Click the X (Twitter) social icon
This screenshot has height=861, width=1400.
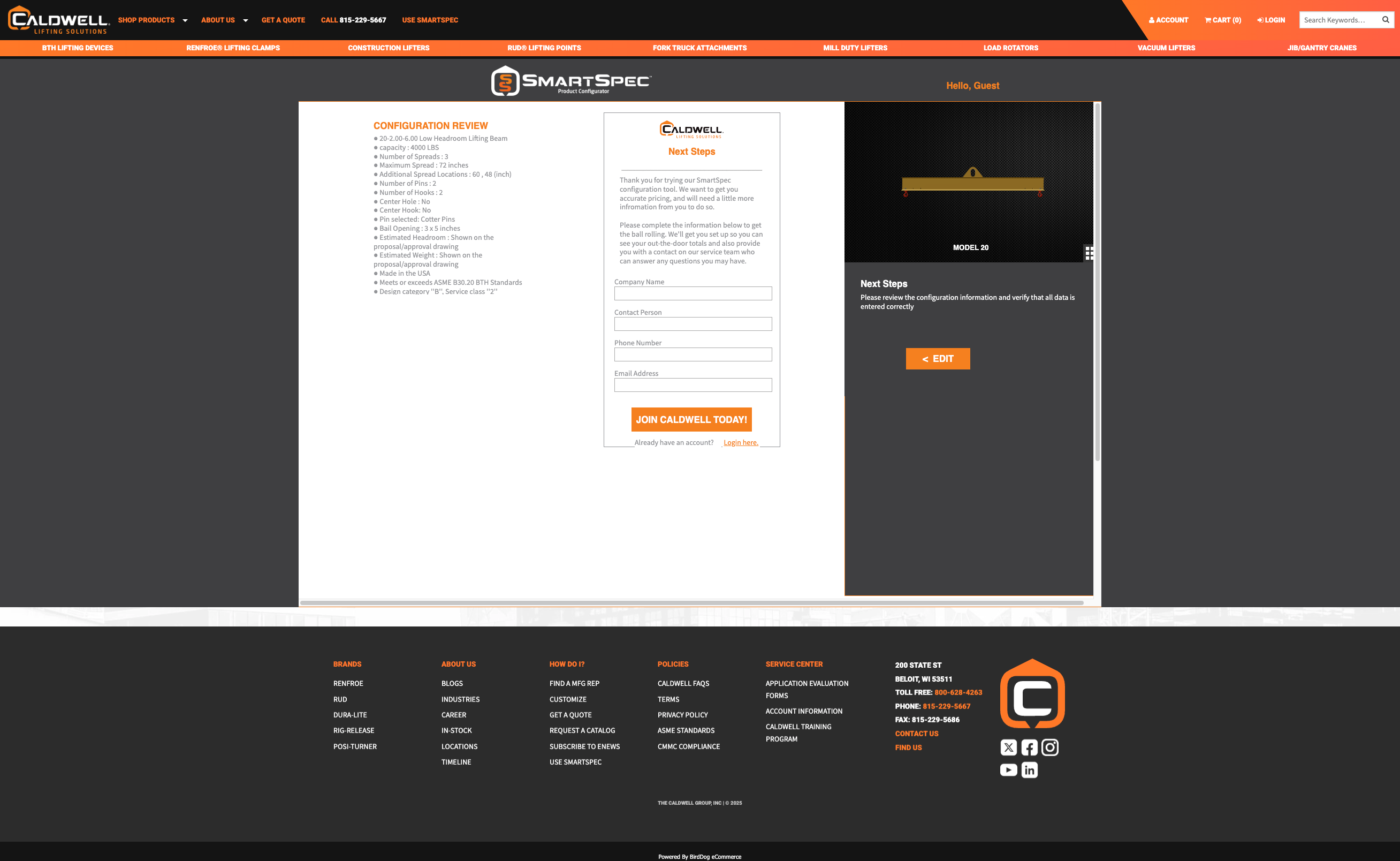(1008, 747)
